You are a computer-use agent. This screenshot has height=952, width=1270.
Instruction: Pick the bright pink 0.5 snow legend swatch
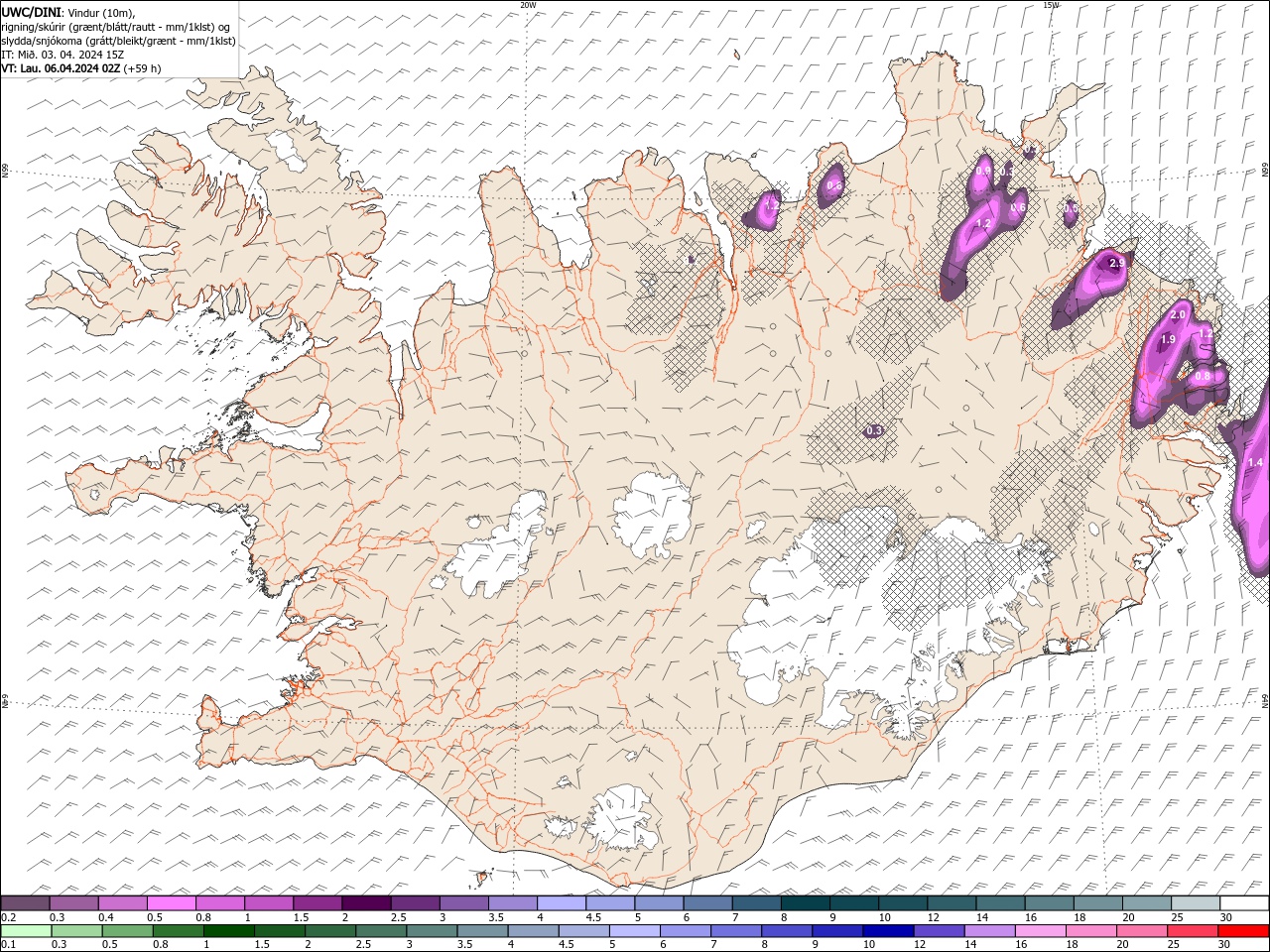tap(170, 902)
